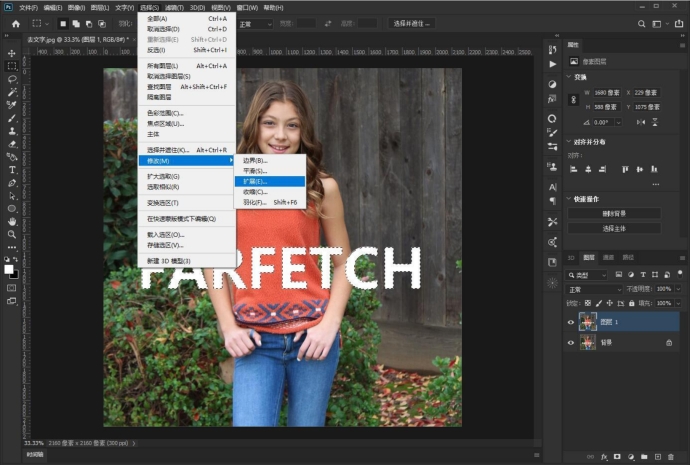Click the 选择并遮住 button in options bar
The width and height of the screenshot is (690, 465).
pos(411,24)
